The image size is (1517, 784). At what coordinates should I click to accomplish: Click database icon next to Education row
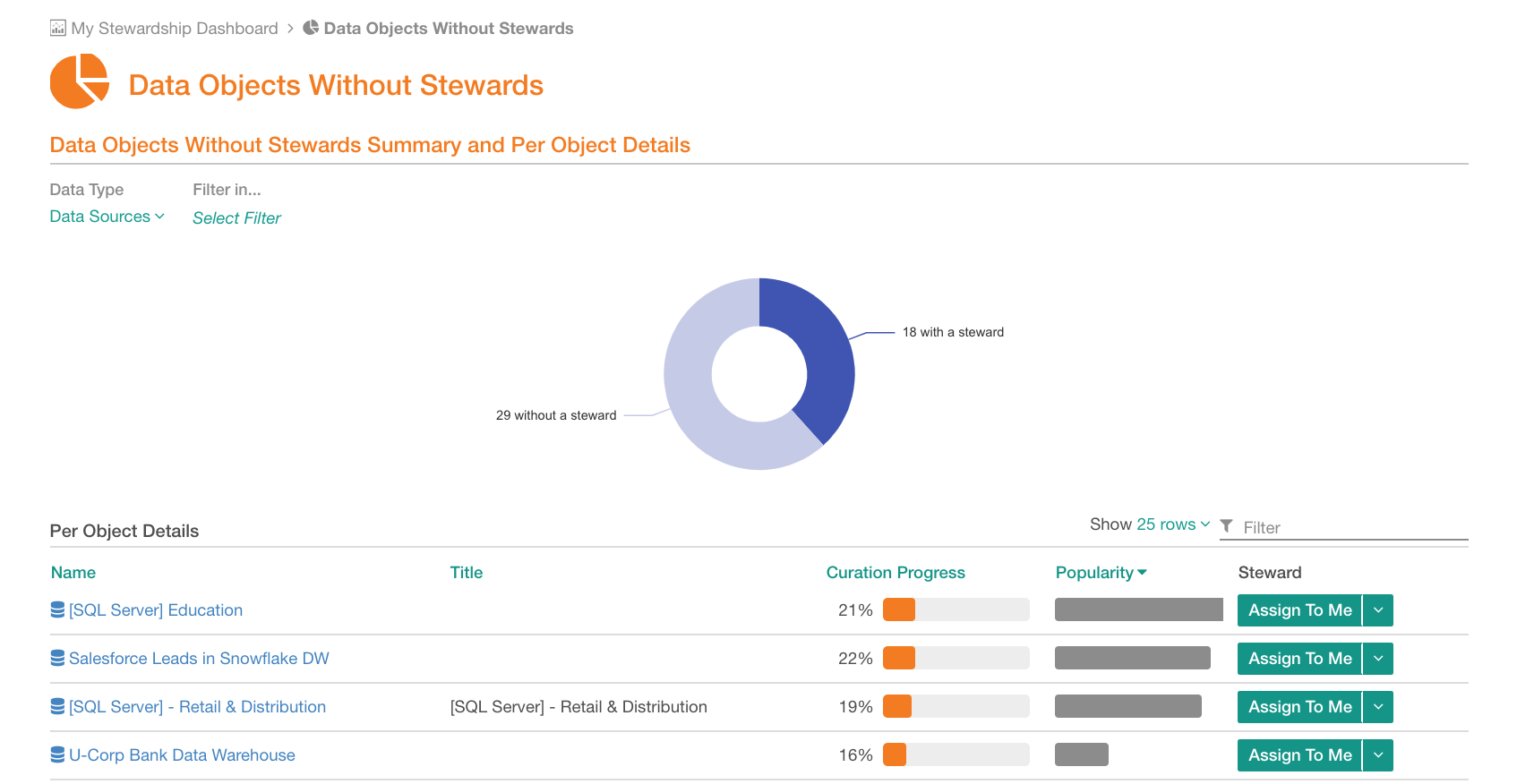(x=58, y=609)
